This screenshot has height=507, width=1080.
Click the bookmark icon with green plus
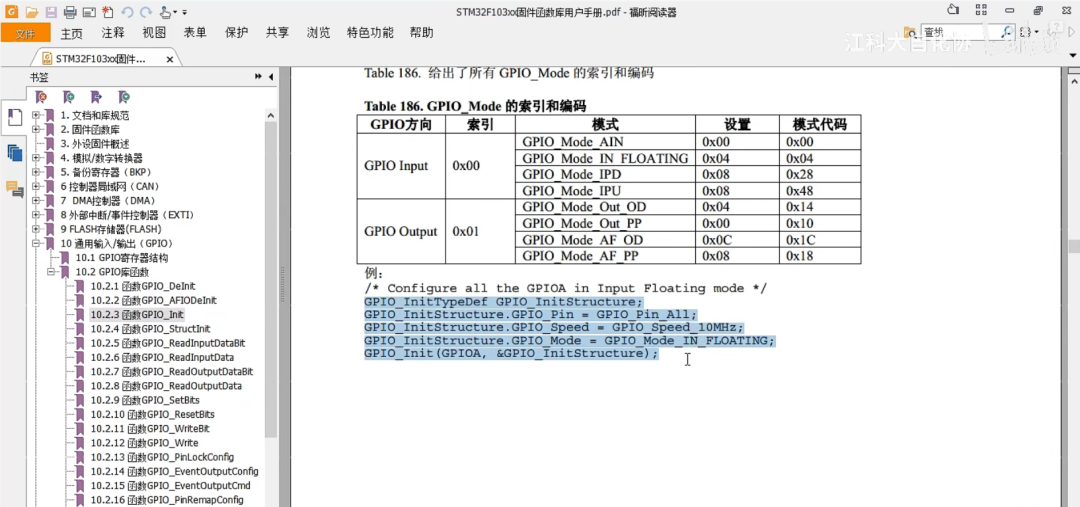pos(69,96)
